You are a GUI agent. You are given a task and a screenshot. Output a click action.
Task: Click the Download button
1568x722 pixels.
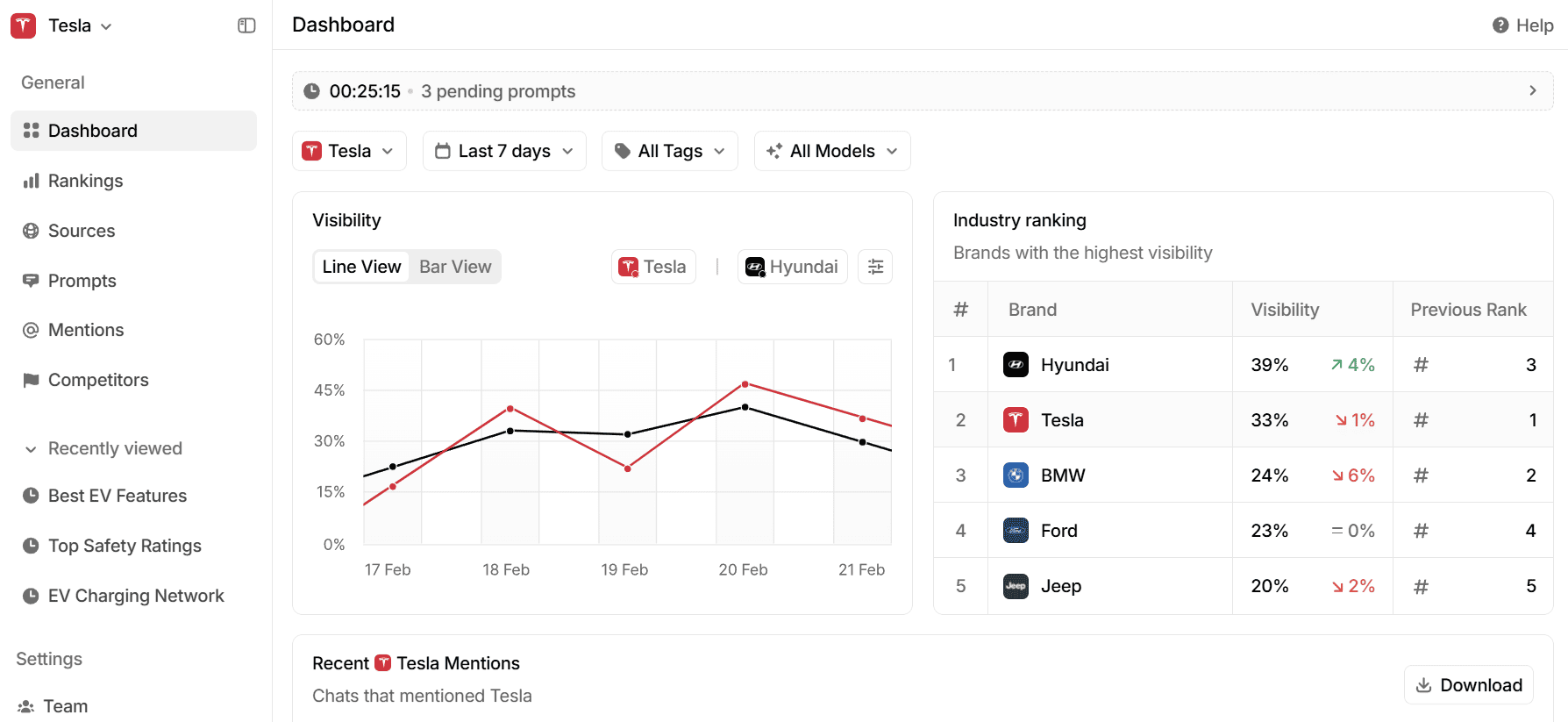tap(1469, 685)
